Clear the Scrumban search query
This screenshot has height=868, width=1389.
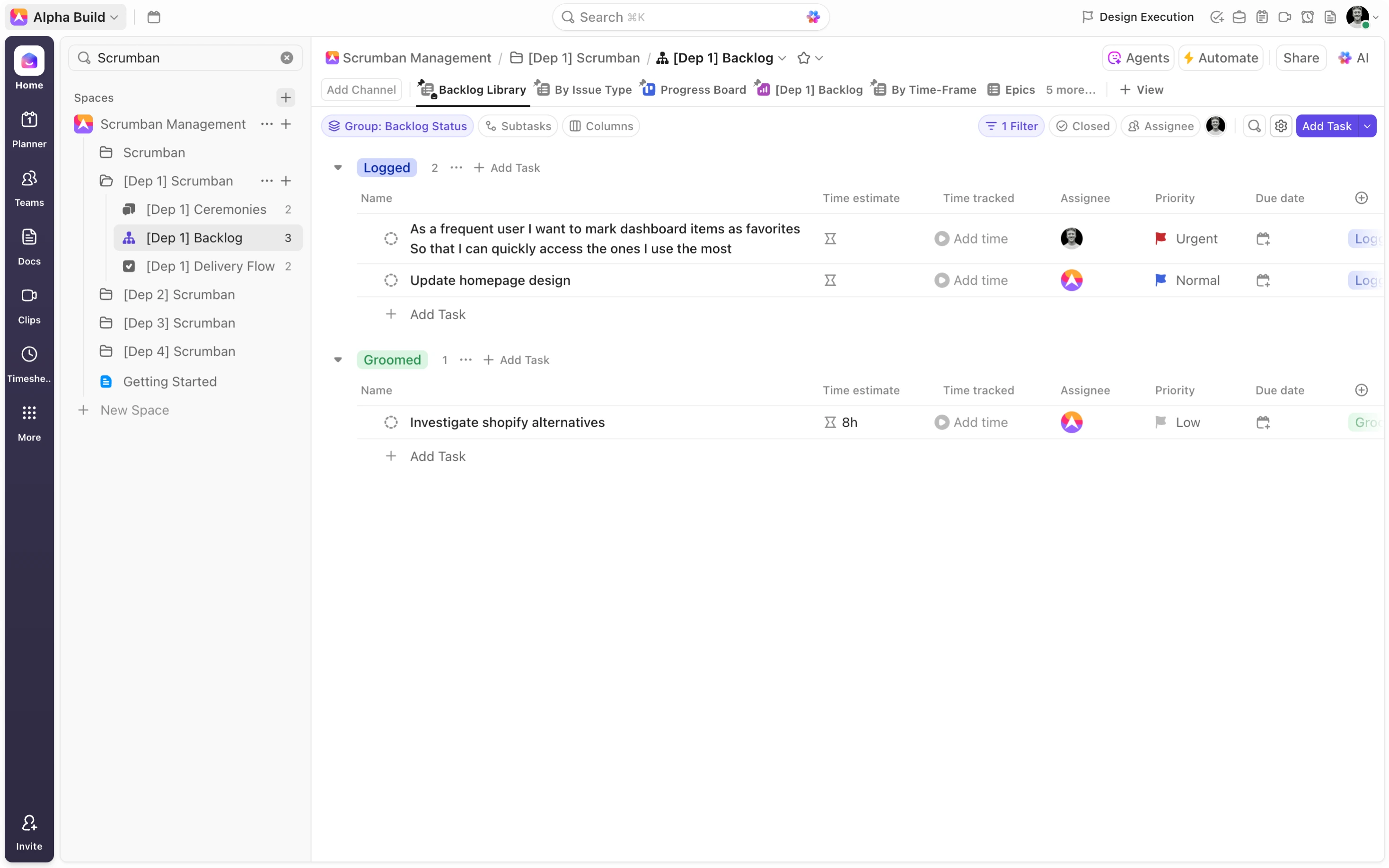pos(286,57)
